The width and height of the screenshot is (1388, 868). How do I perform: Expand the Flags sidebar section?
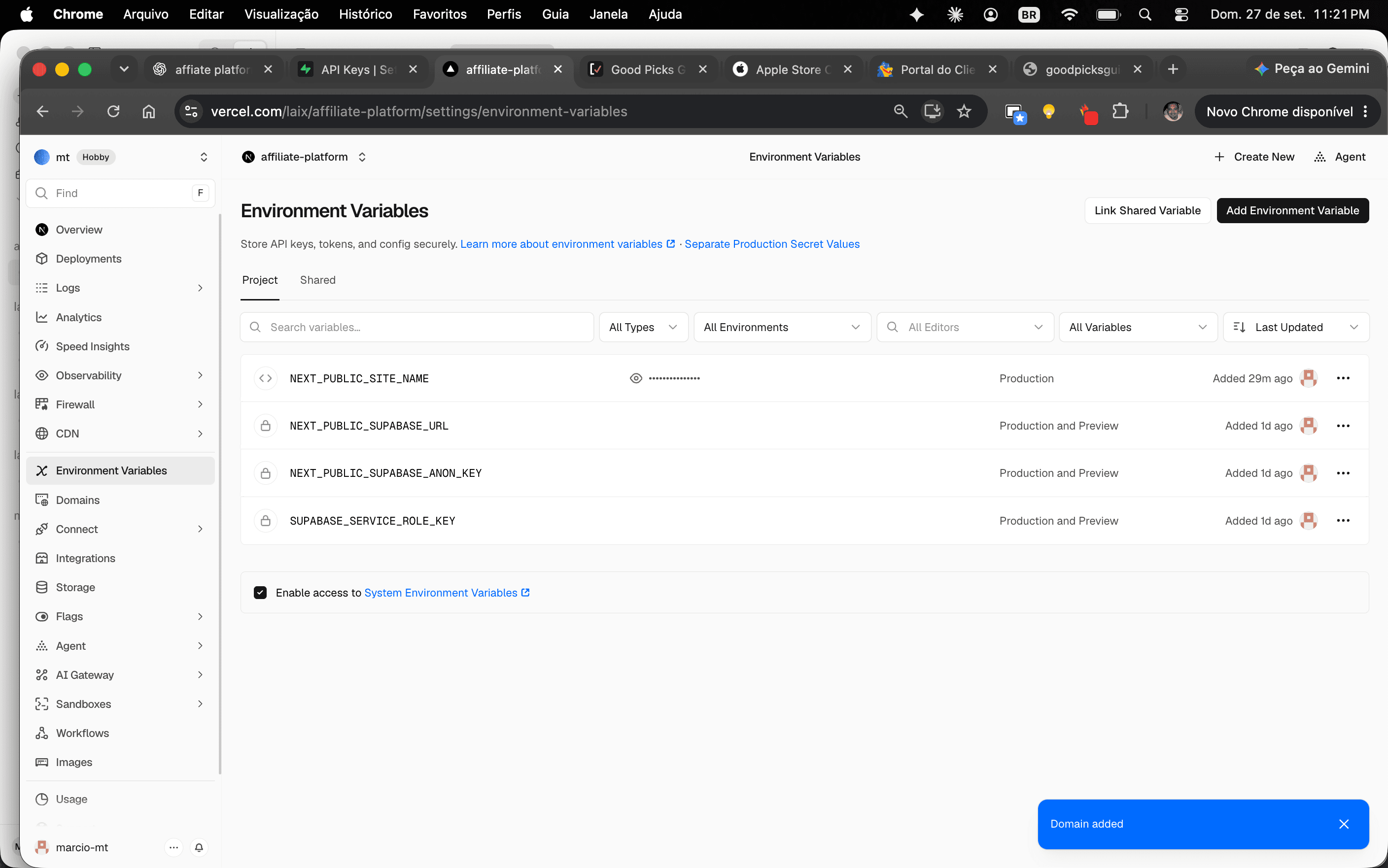[x=200, y=617]
